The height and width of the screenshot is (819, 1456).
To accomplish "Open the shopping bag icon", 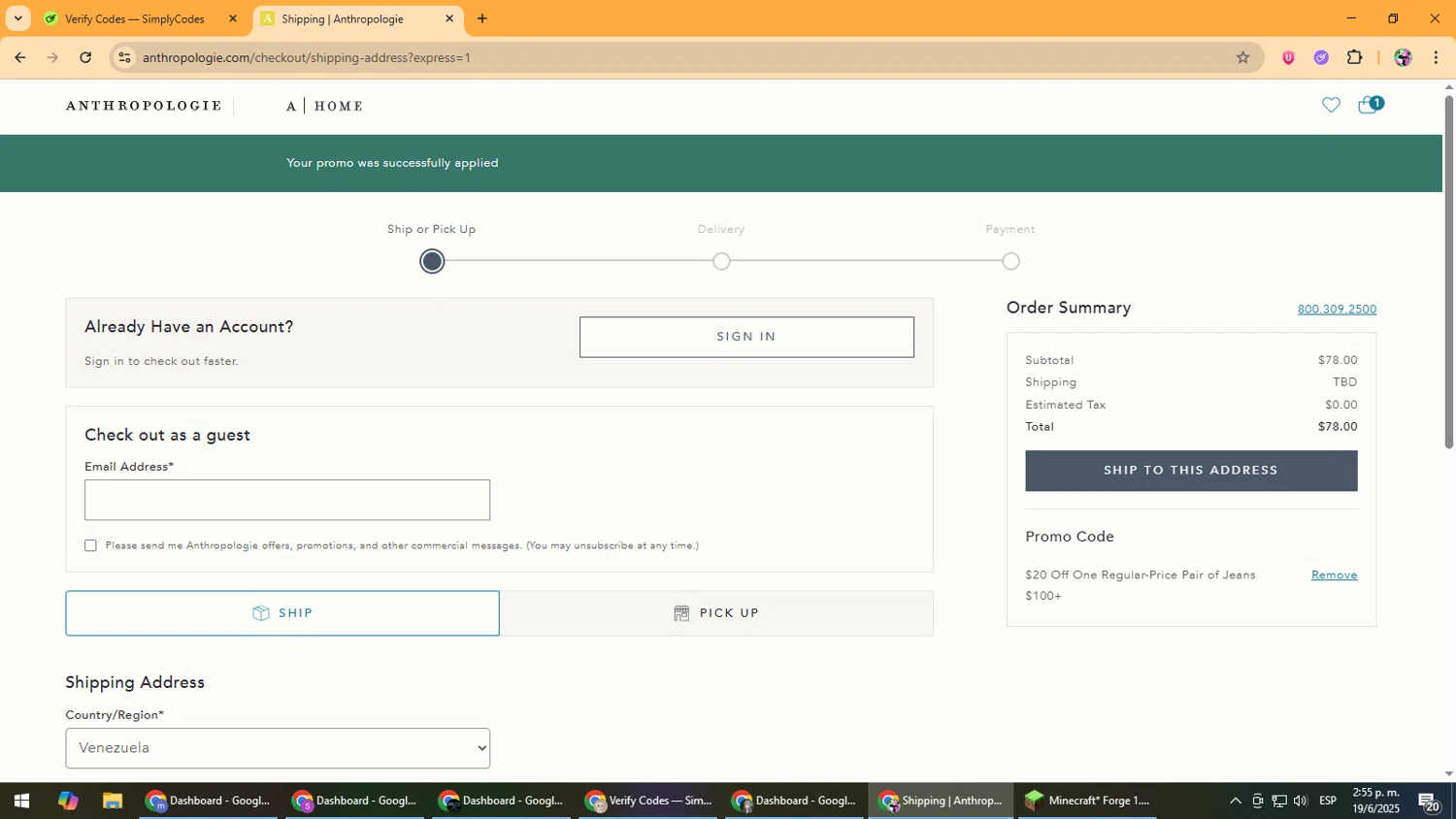I will [1370, 105].
